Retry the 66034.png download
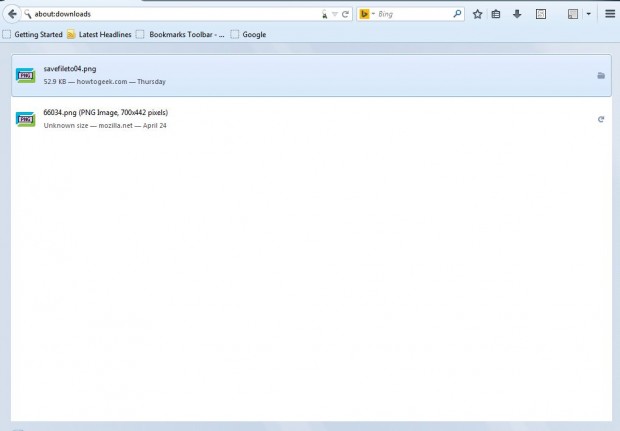Viewport: 620px width, 431px height. 601,119
